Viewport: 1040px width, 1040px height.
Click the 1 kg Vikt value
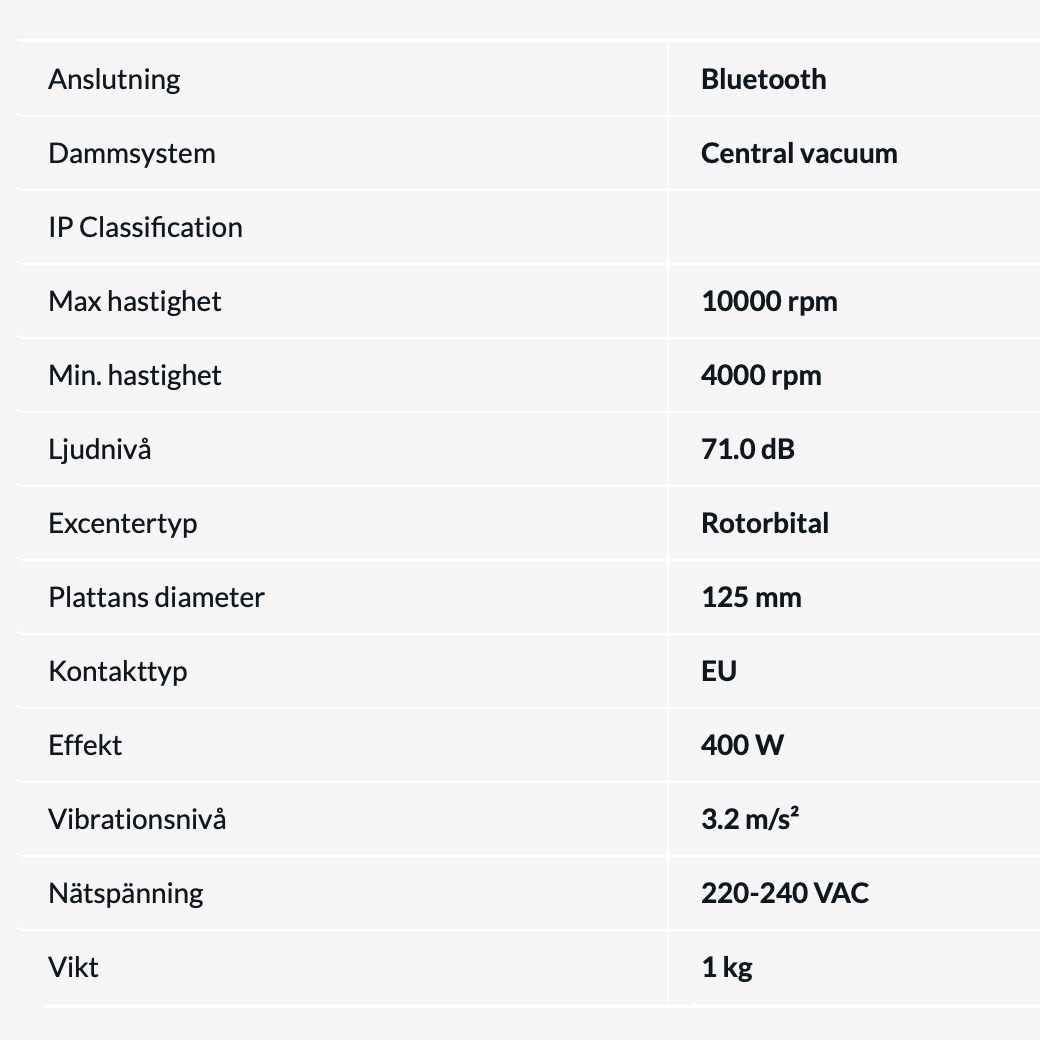[x=727, y=968]
